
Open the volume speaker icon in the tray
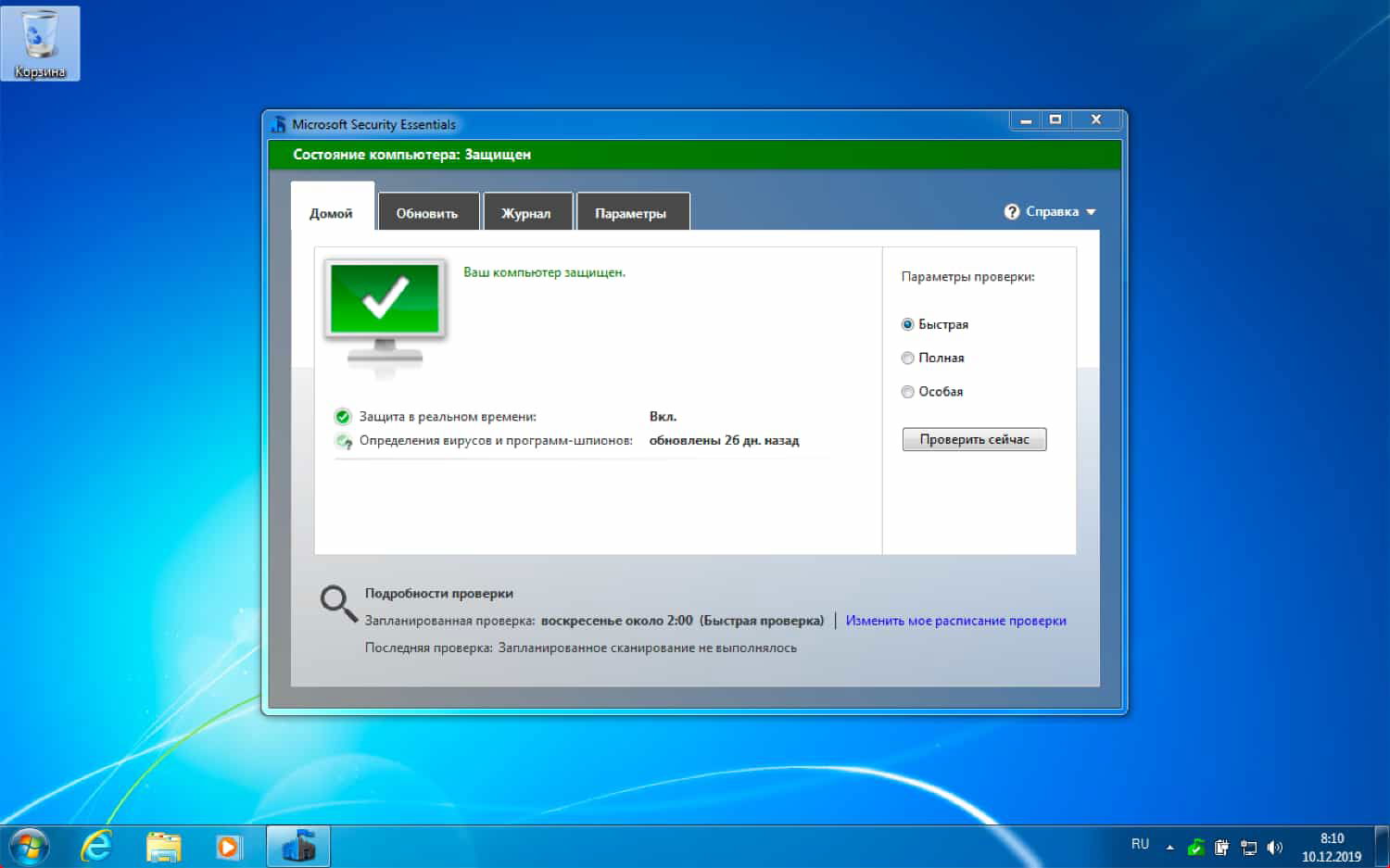pyautogui.click(x=1274, y=846)
